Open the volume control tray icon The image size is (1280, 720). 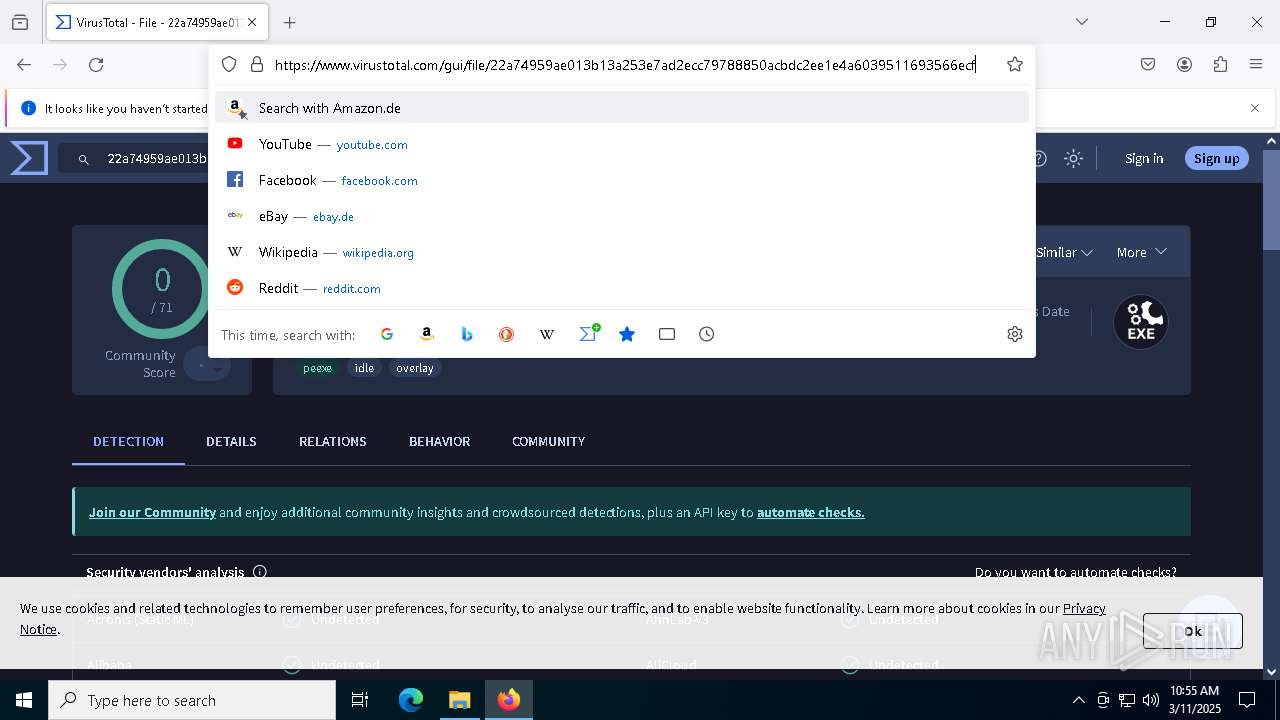(1151, 700)
